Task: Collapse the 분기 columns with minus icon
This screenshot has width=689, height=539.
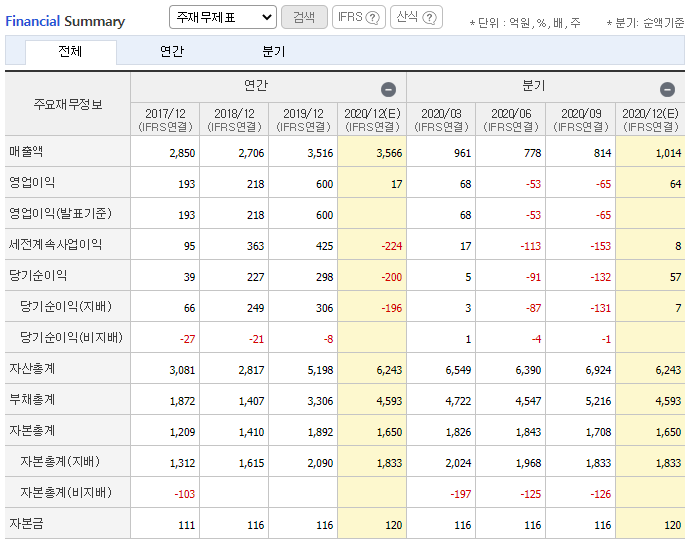Action: pyautogui.click(x=667, y=90)
